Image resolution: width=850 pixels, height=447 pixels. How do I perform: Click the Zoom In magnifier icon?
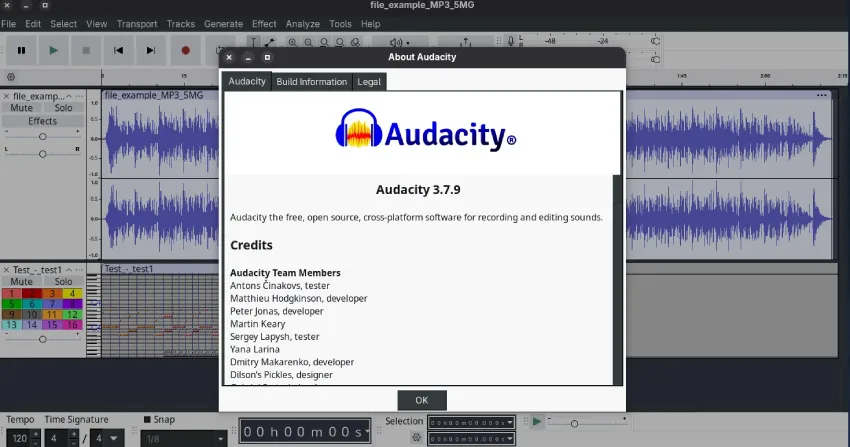pos(293,42)
